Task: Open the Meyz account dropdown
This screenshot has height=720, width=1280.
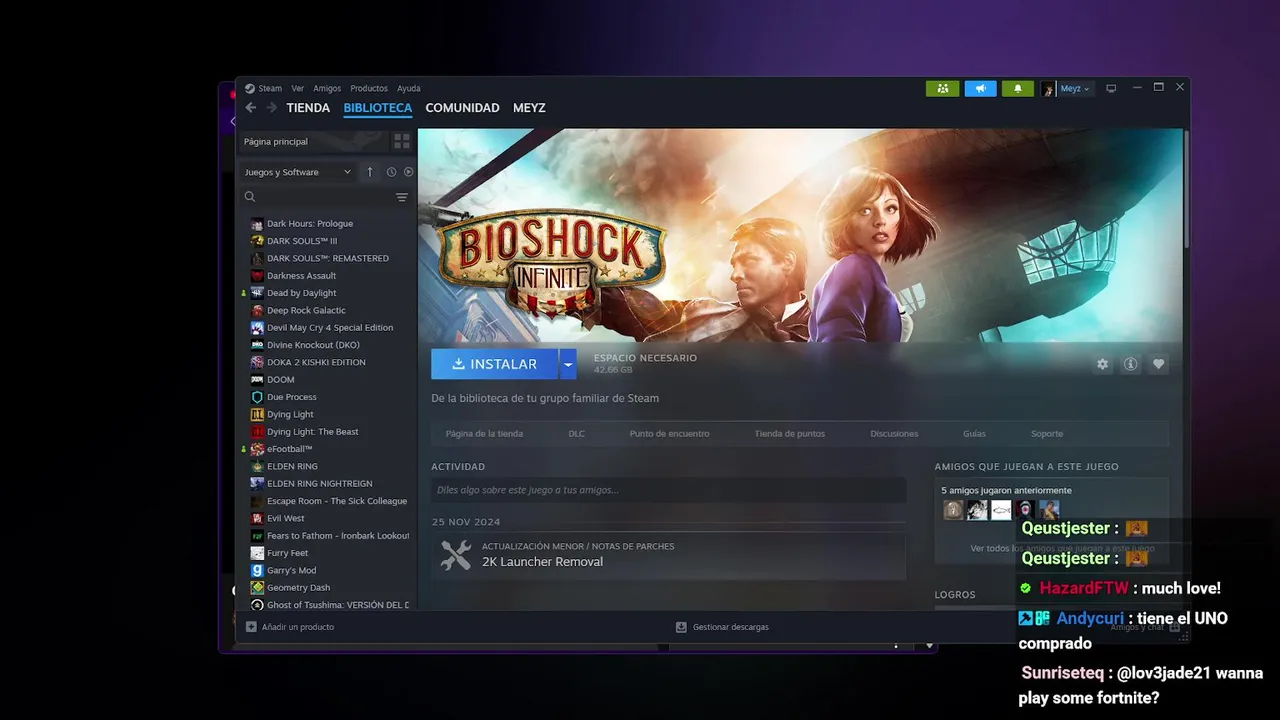Action: click(x=1075, y=88)
